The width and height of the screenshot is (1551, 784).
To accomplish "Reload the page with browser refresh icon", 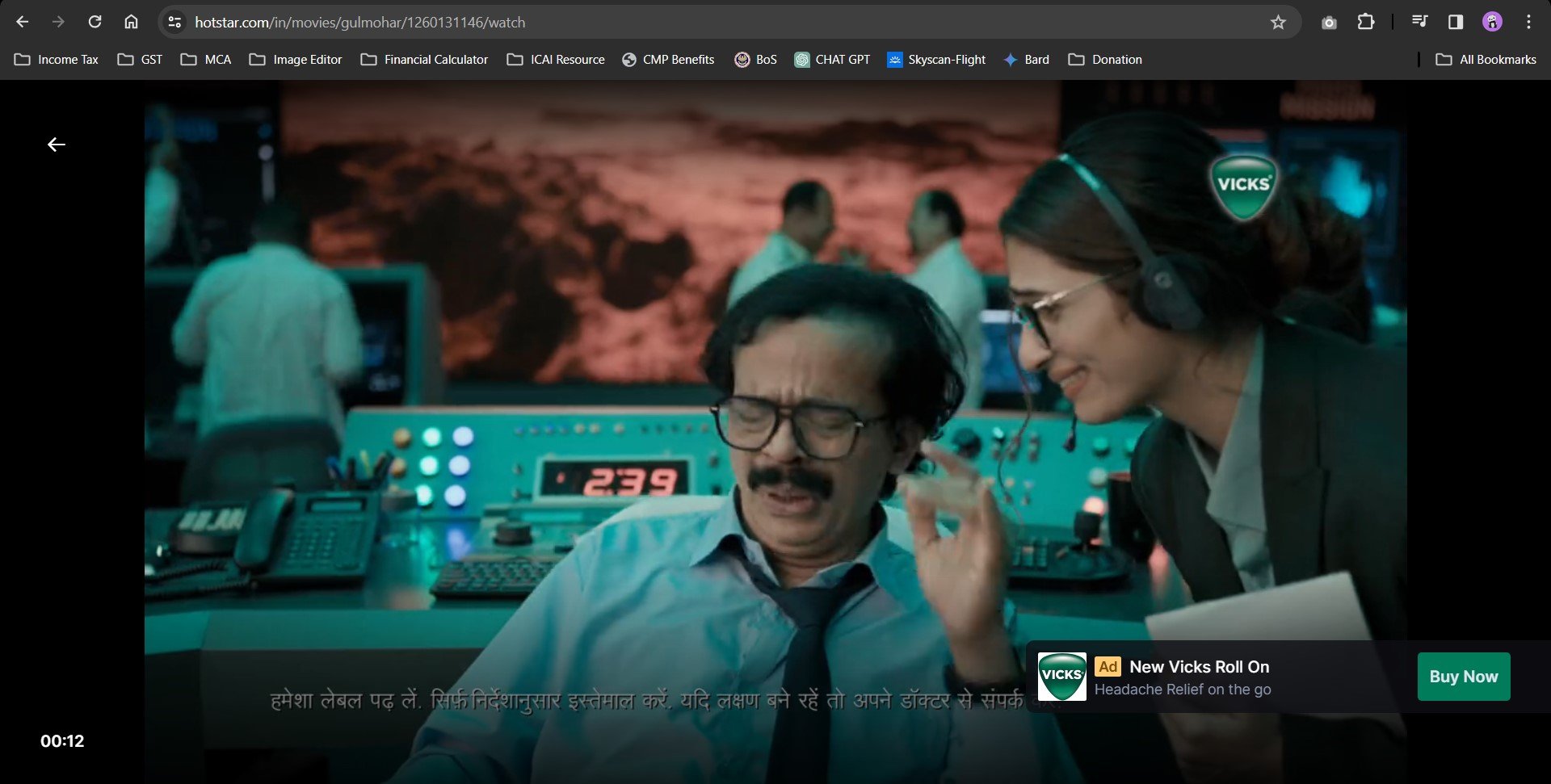I will [x=95, y=22].
